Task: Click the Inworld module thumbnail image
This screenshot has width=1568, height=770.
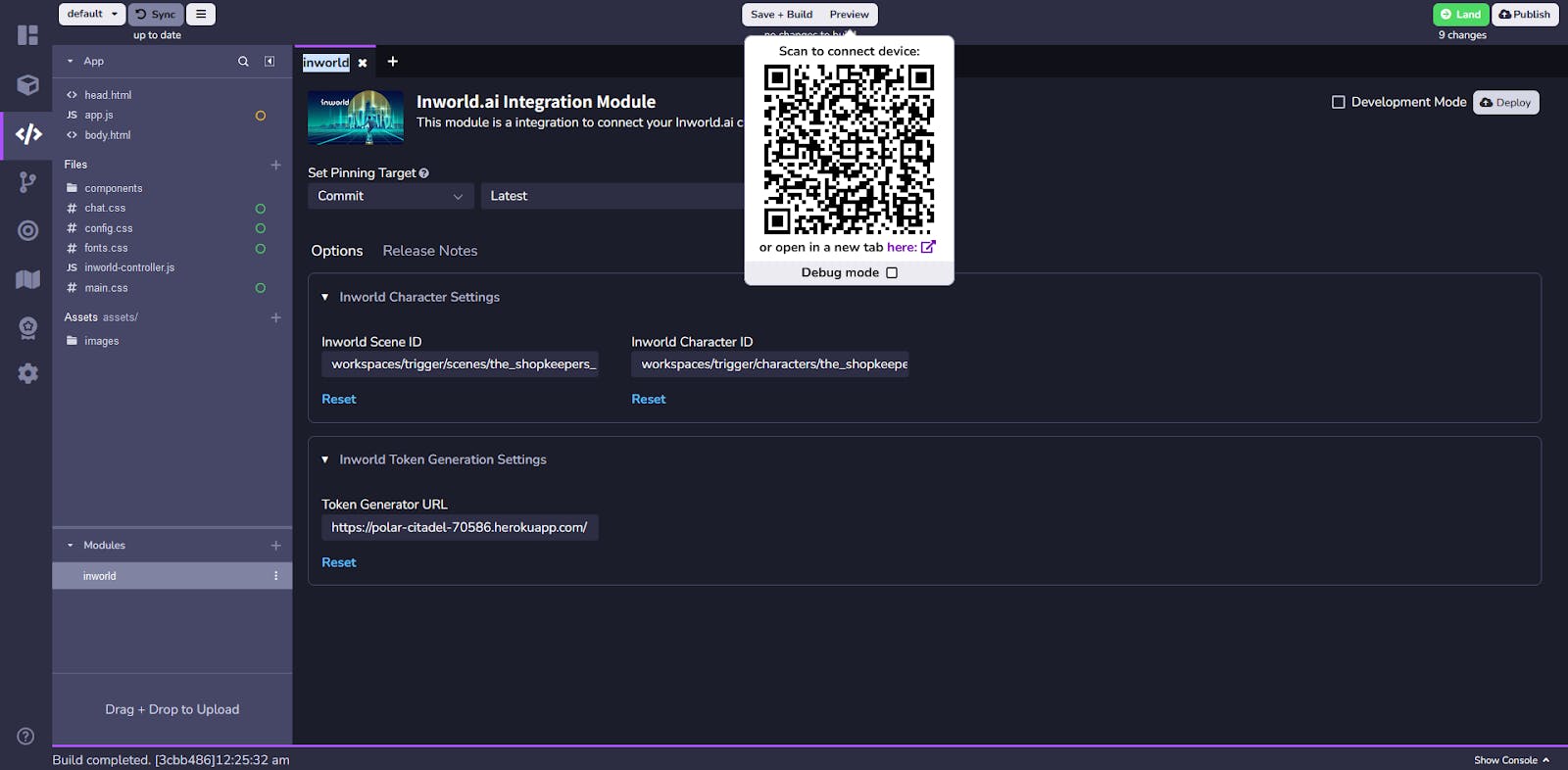Action: pos(356,118)
